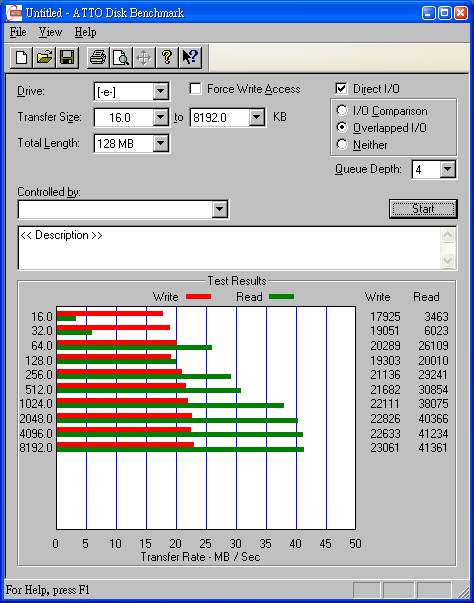Click the Print toolbar icon
The image size is (474, 603).
[x=98, y=58]
